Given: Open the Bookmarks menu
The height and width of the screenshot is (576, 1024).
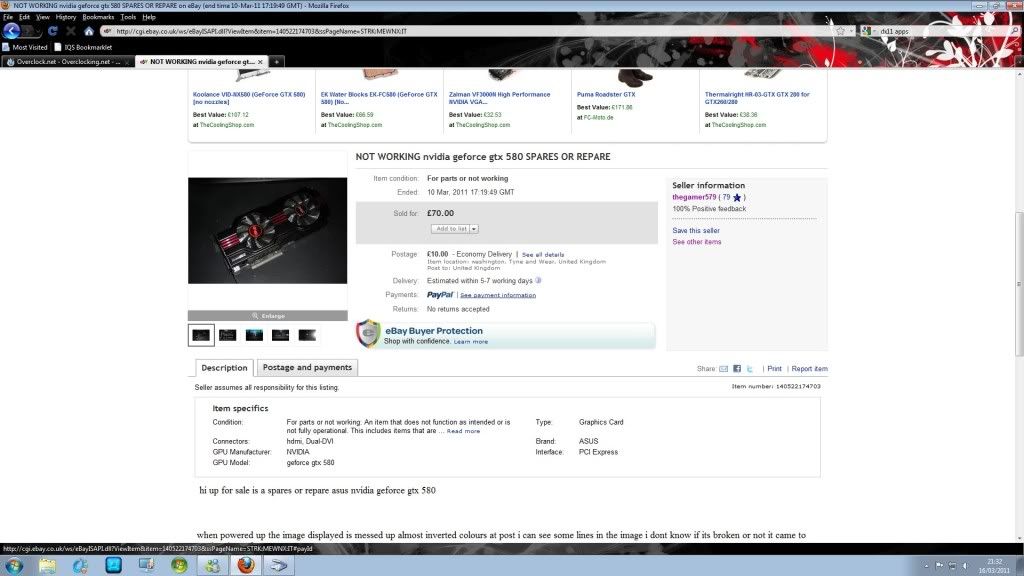Looking at the screenshot, I should tap(98, 17).
